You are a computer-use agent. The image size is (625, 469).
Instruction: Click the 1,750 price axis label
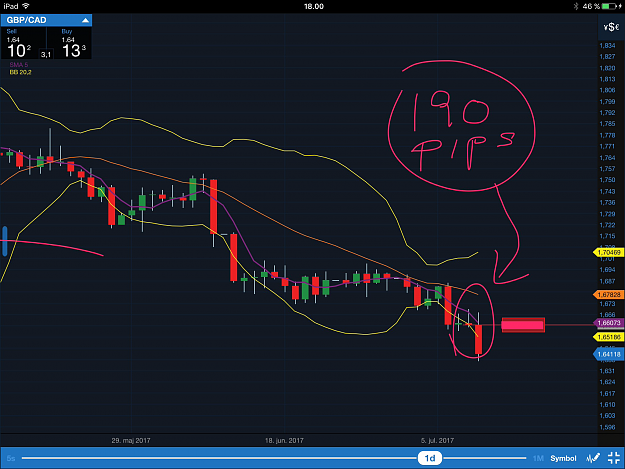tap(607, 180)
